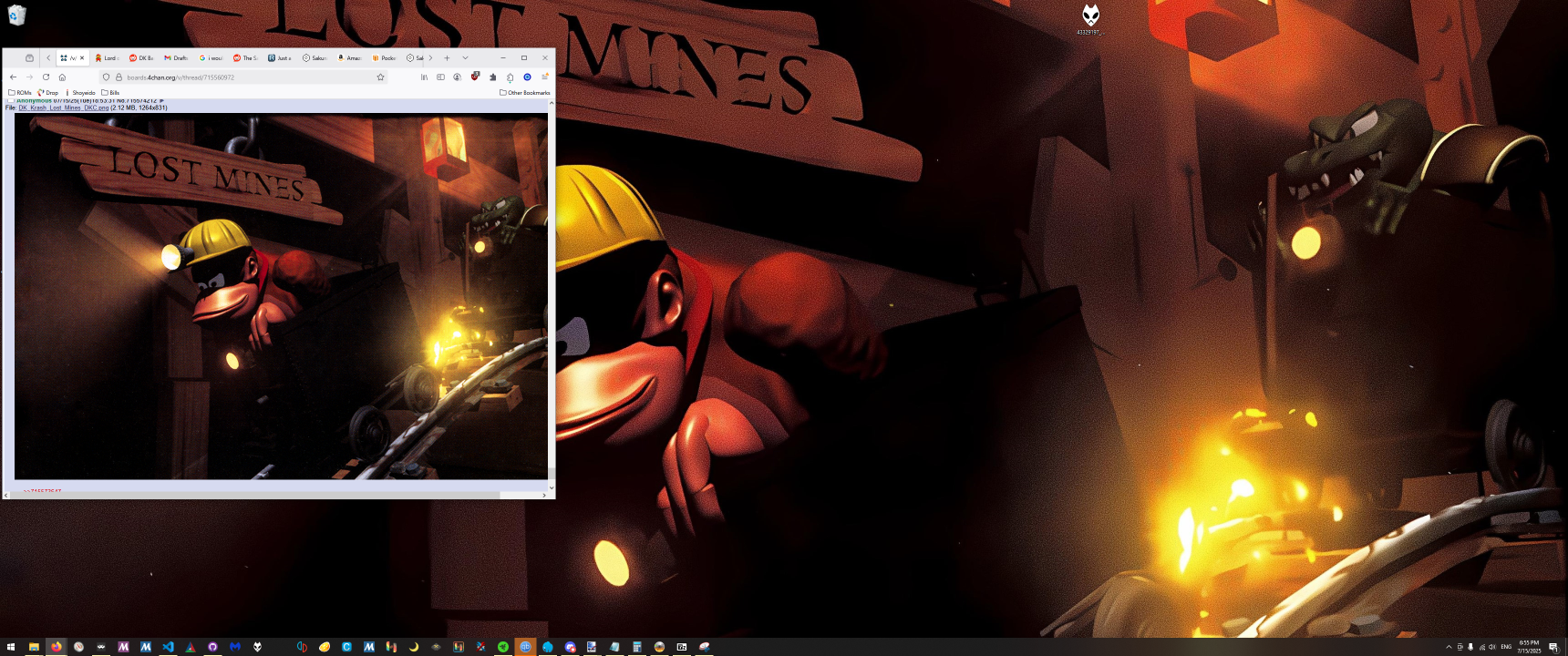Open the Bills bookmarks folder

(x=110, y=92)
